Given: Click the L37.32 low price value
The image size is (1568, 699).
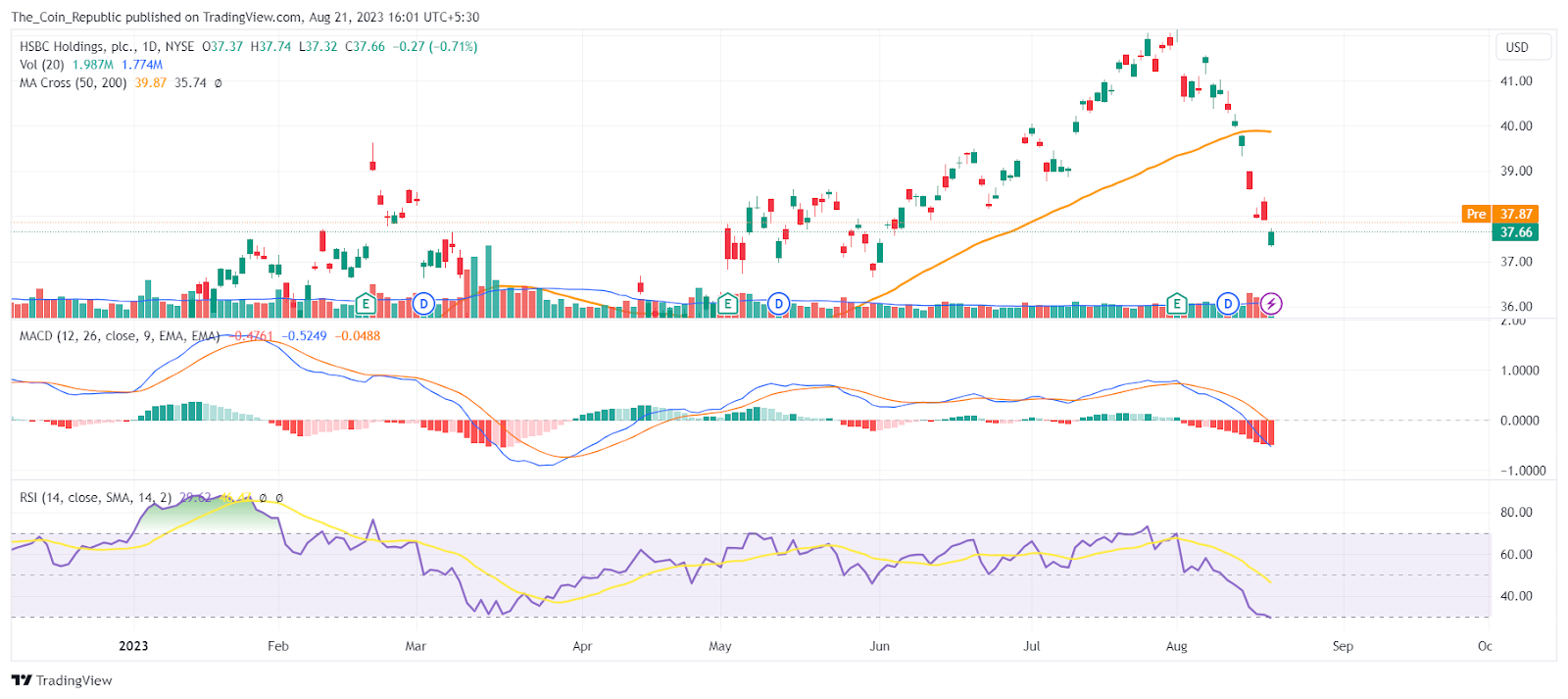Looking at the screenshot, I should click(318, 46).
